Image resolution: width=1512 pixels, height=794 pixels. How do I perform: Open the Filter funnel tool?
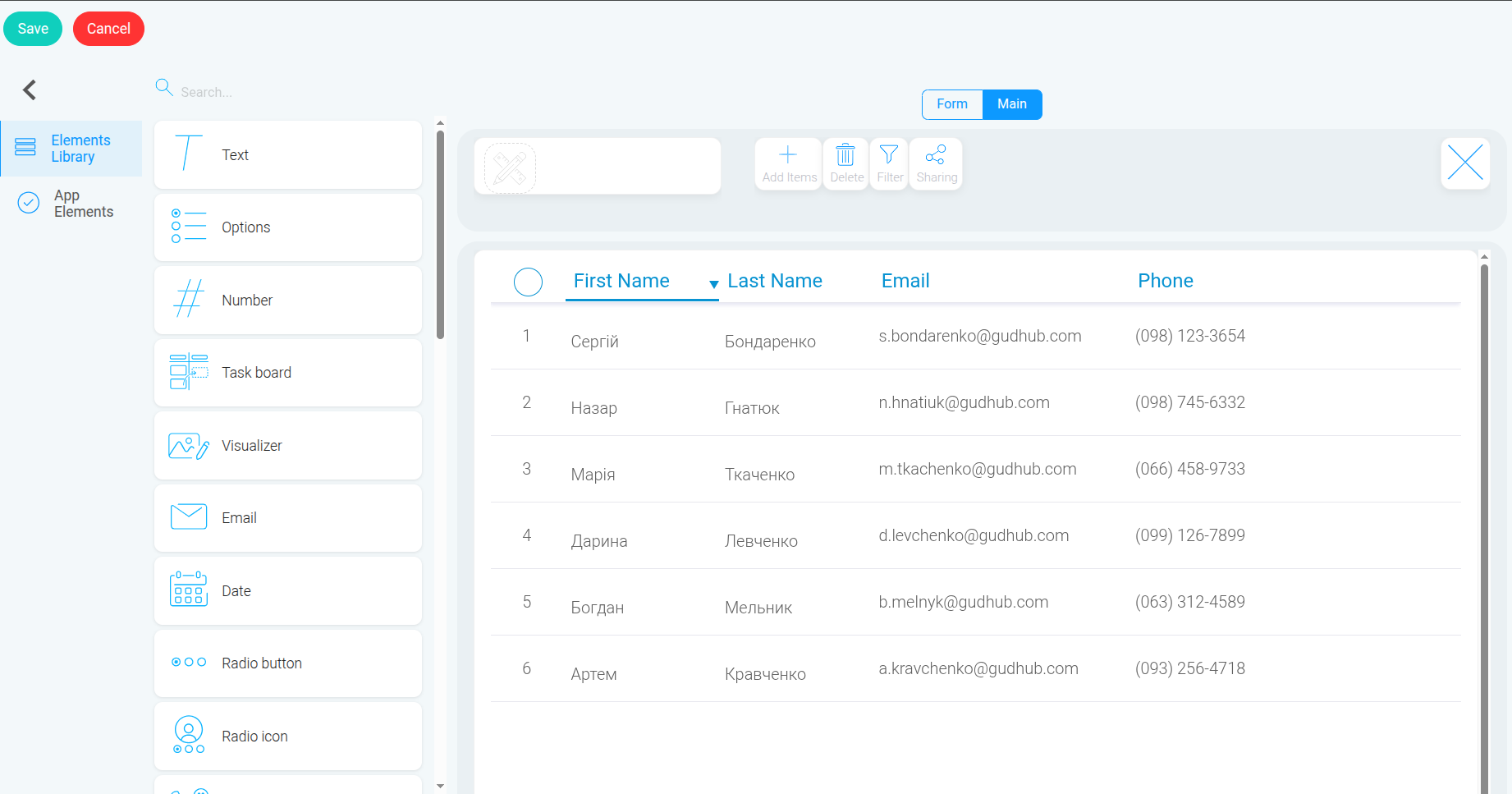(x=889, y=154)
